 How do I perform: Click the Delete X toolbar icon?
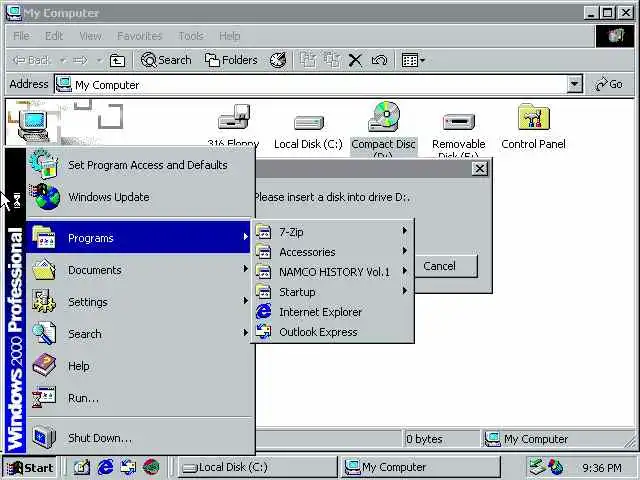pos(355,60)
